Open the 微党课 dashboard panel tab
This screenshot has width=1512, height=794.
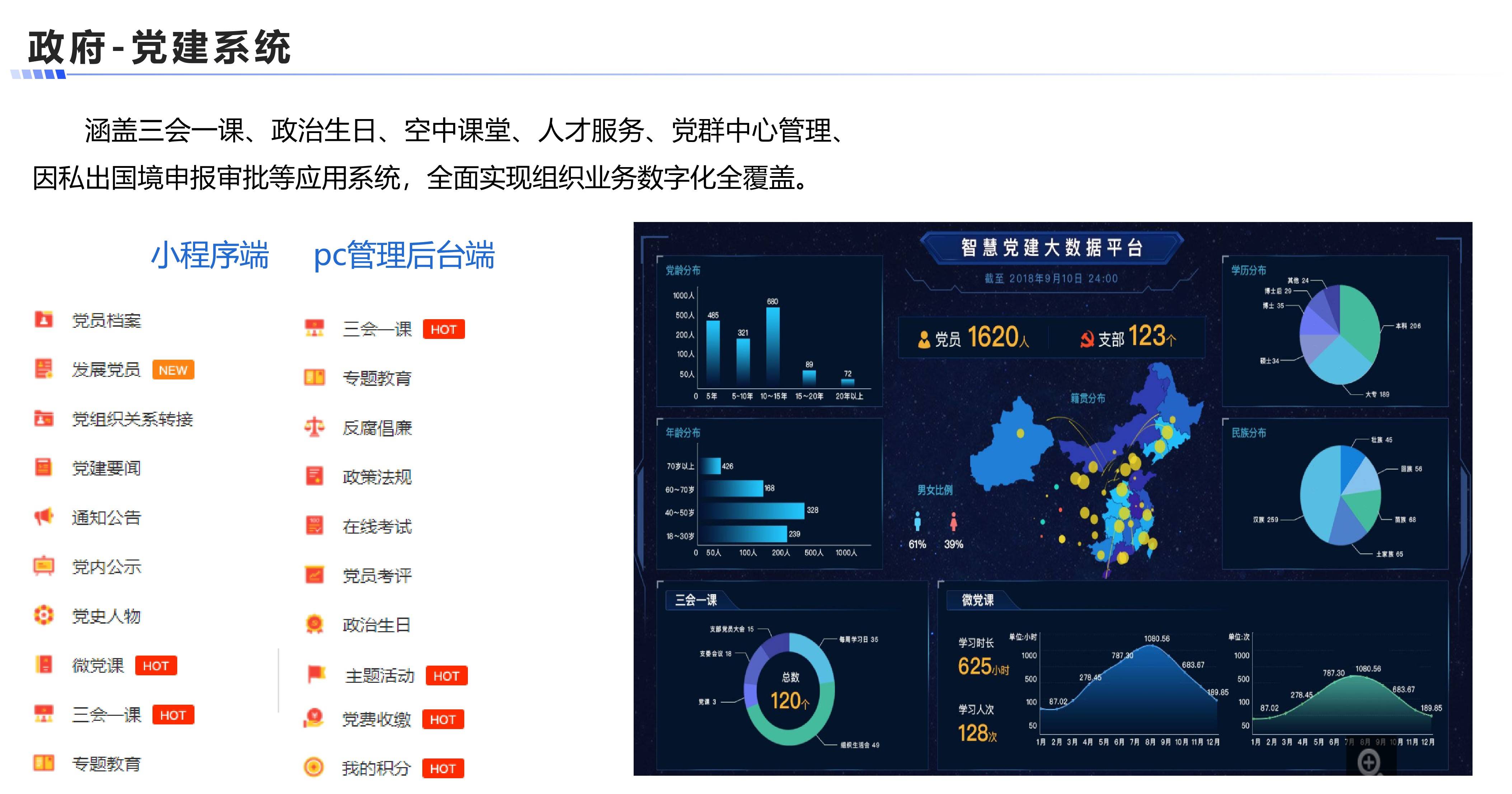[x=978, y=600]
